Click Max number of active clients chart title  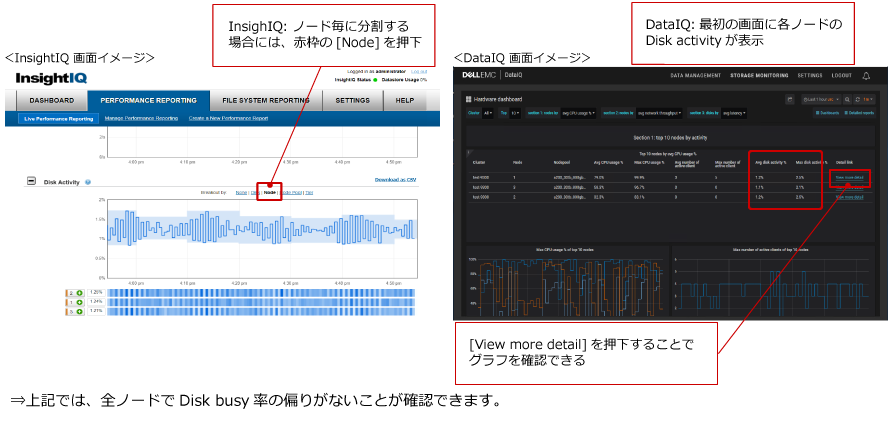(771, 250)
